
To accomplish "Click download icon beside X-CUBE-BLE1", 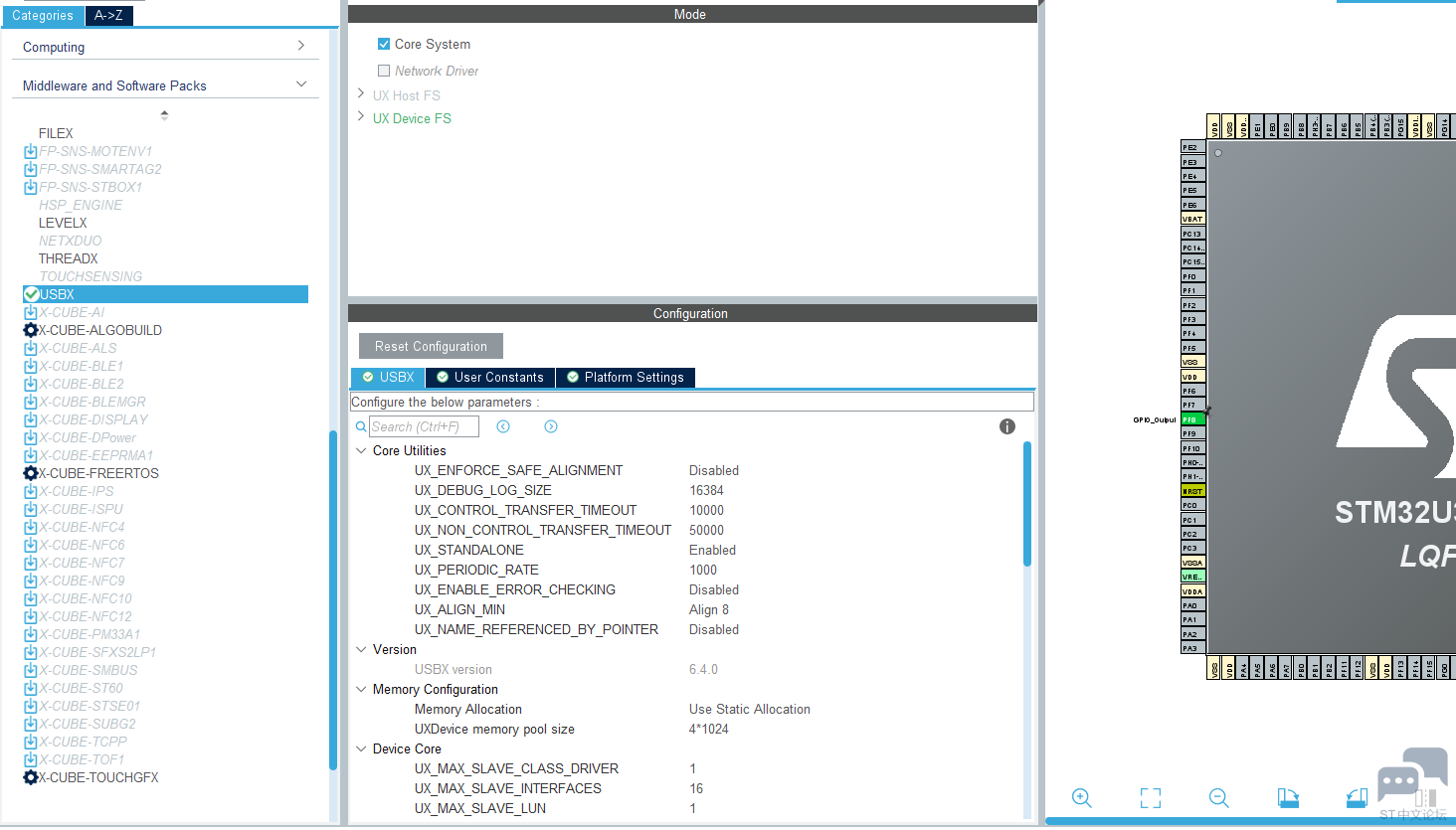I will [x=31, y=366].
